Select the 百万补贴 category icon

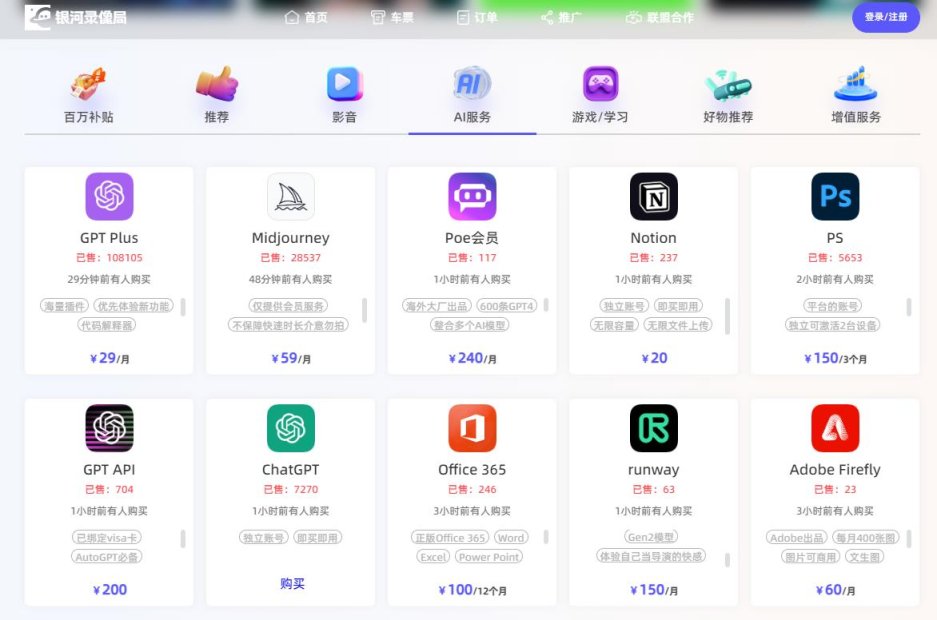pyautogui.click(x=88, y=84)
